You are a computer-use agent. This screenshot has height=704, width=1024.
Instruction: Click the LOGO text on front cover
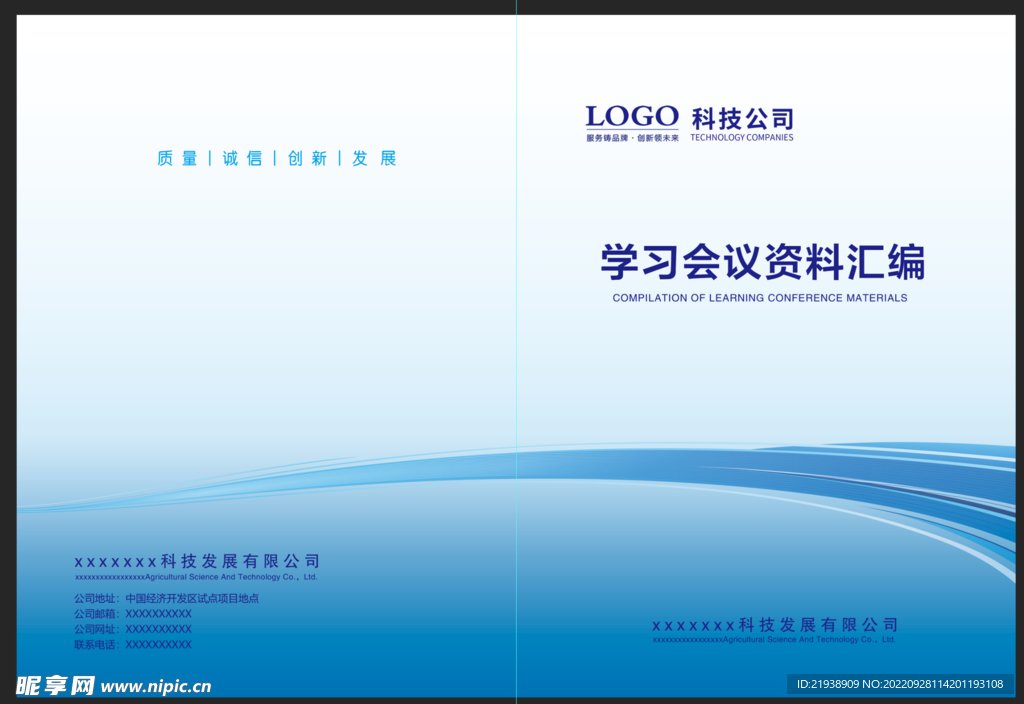(632, 116)
